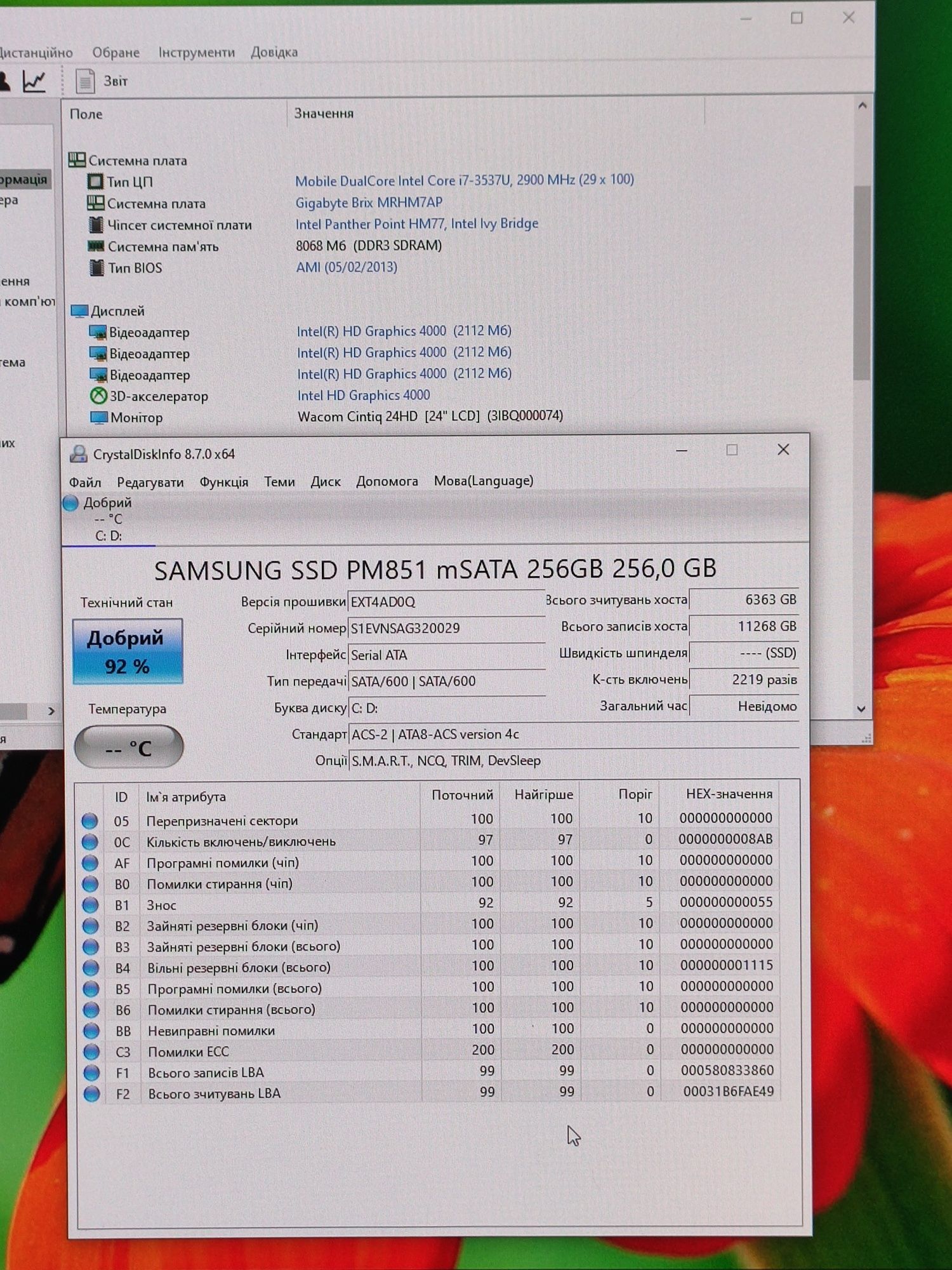Viewport: 952px width, 1270px height.
Task: Open the Диск menu in CrystalDiskInfo
Action: [x=326, y=482]
